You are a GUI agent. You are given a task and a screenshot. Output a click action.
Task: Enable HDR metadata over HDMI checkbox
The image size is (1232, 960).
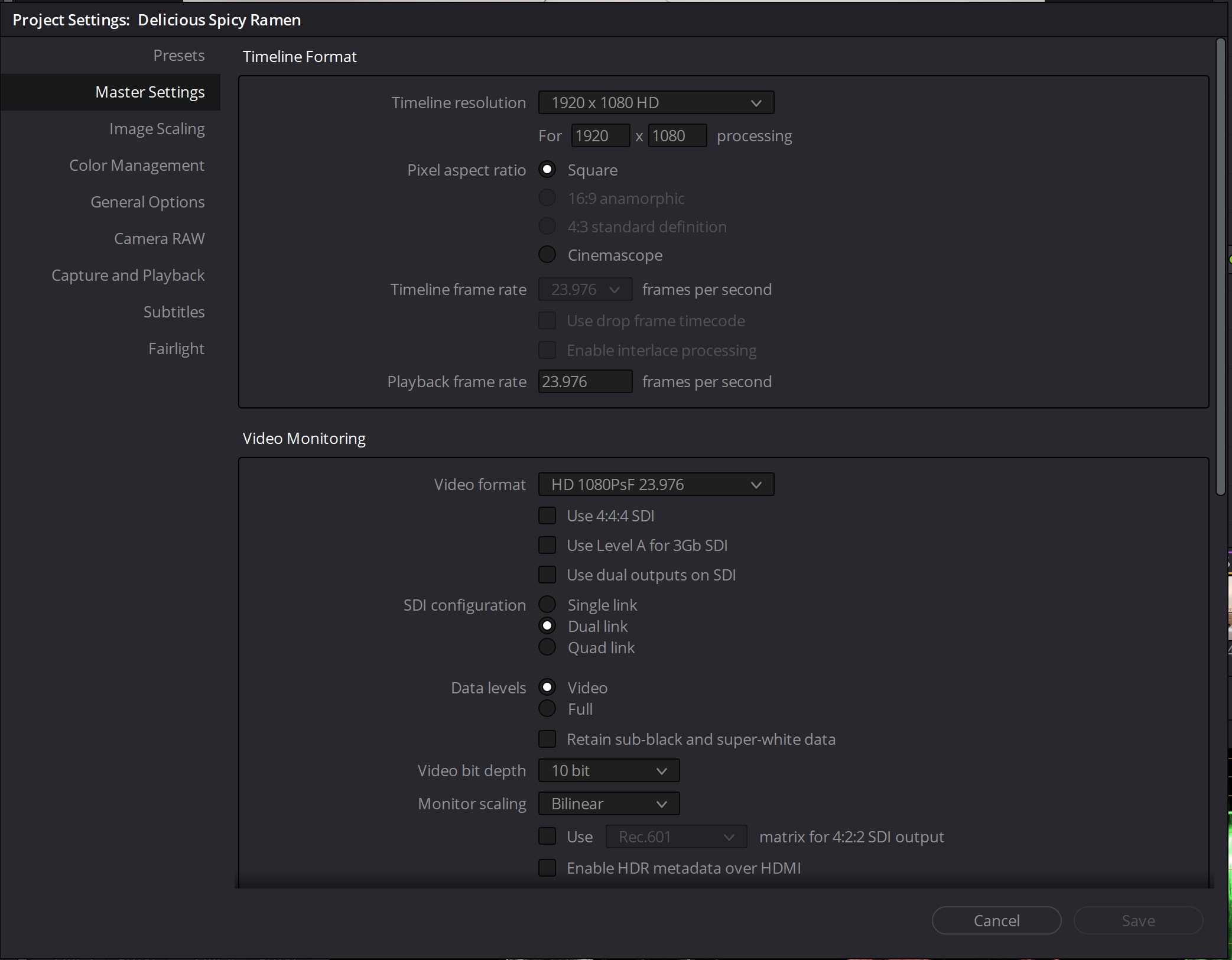tap(547, 868)
